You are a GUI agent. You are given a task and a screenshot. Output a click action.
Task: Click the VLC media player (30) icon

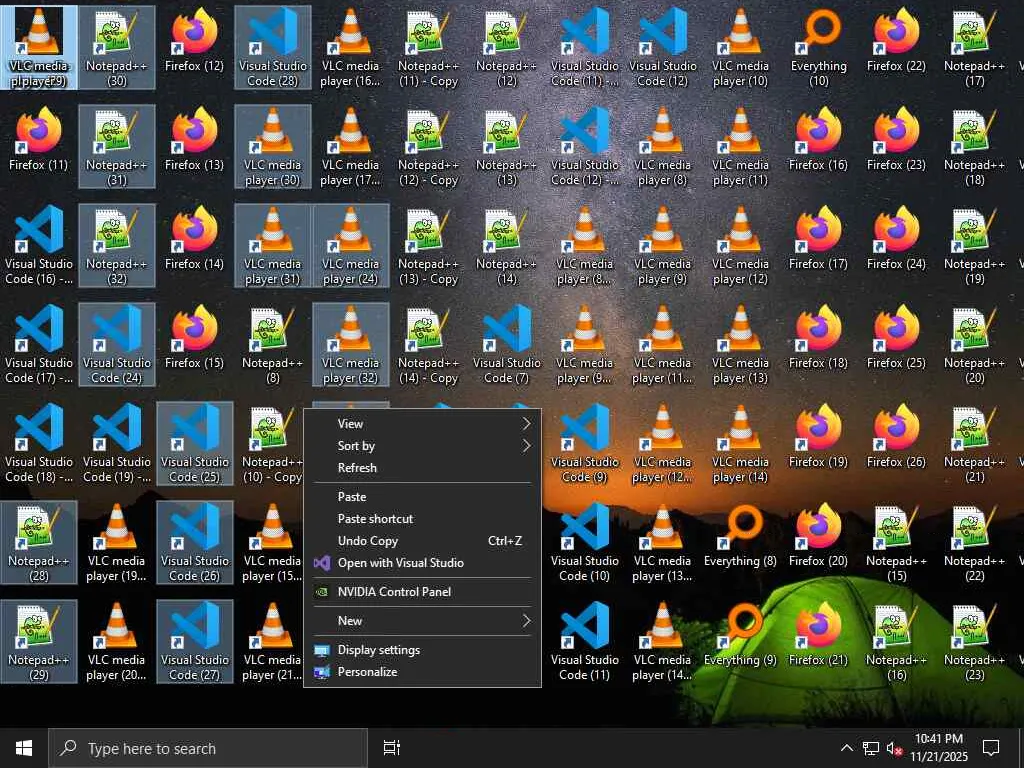(x=272, y=146)
